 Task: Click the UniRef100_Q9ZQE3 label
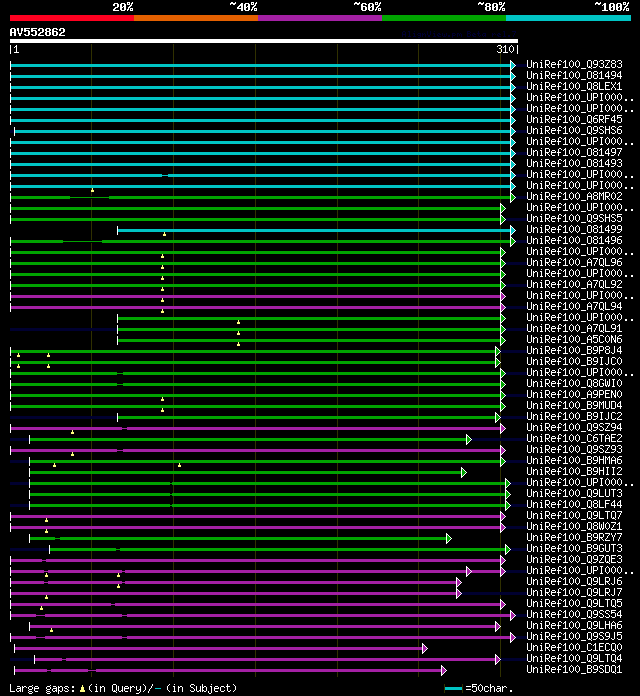(x=574, y=560)
